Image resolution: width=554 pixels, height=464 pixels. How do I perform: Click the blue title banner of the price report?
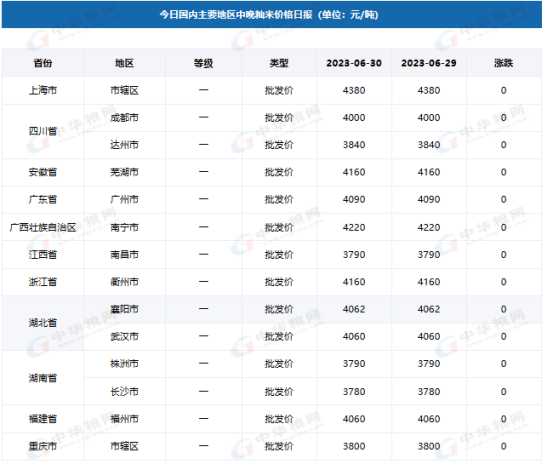(271, 14)
